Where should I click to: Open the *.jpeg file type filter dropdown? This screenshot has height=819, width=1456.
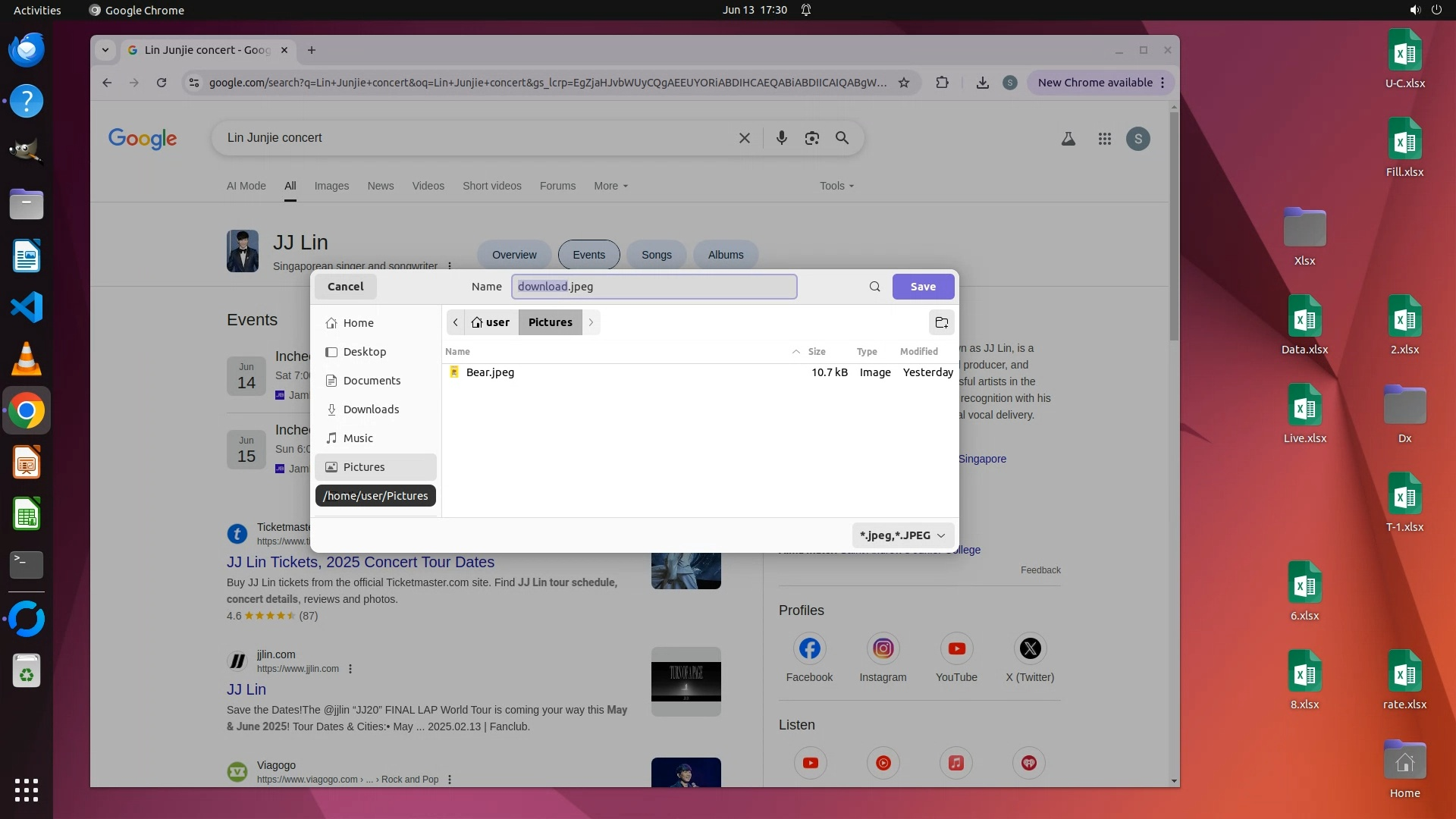(x=902, y=535)
